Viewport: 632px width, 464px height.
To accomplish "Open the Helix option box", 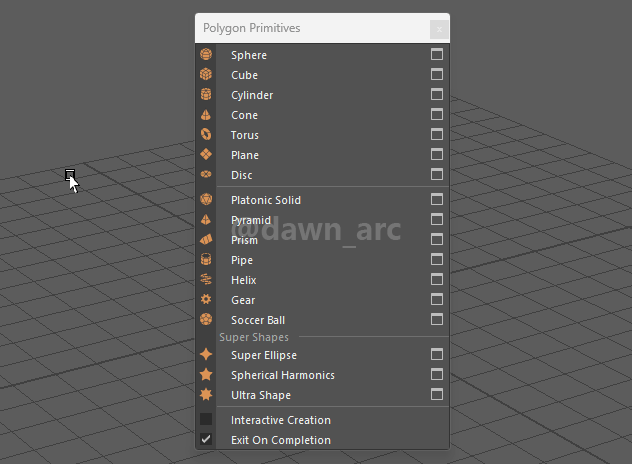I will pyautogui.click(x=437, y=280).
